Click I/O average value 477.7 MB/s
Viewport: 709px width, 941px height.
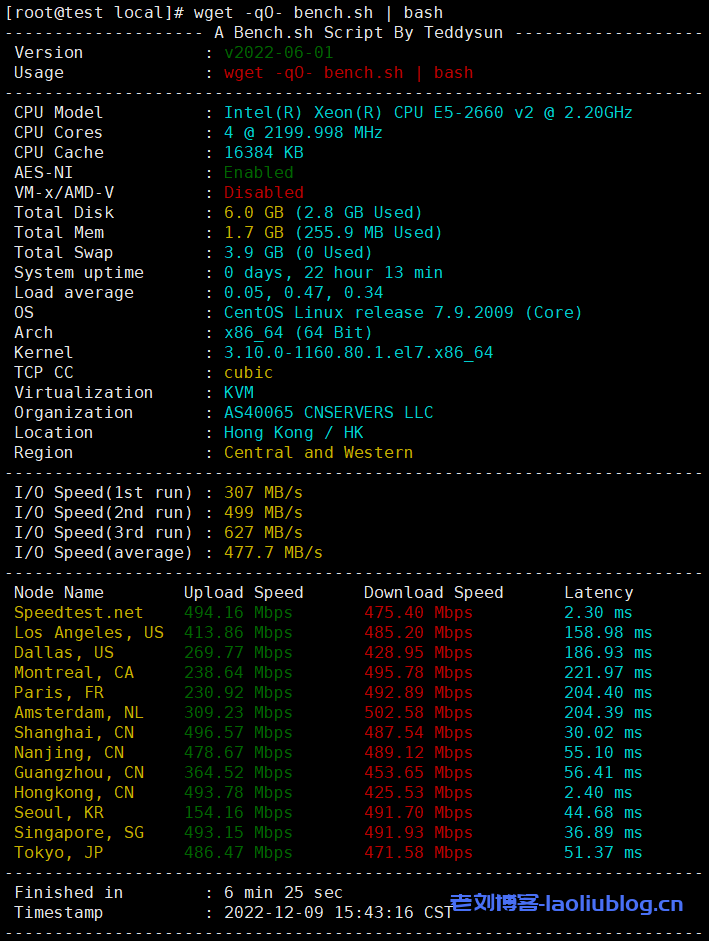point(273,553)
